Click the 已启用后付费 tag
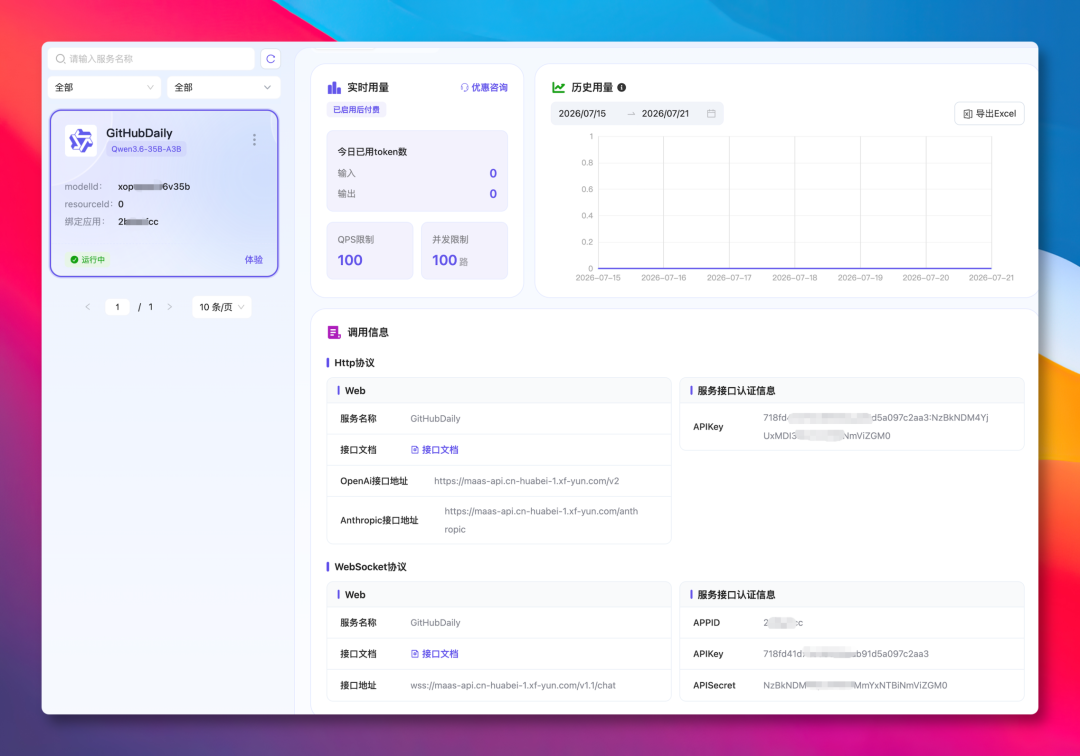The width and height of the screenshot is (1080, 756). (x=356, y=109)
